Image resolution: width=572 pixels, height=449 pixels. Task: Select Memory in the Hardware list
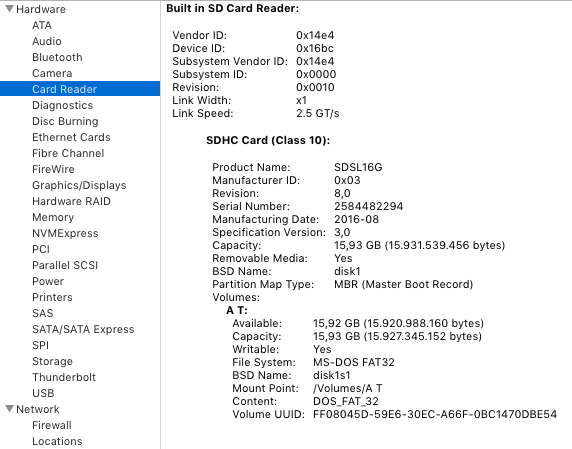(x=53, y=217)
